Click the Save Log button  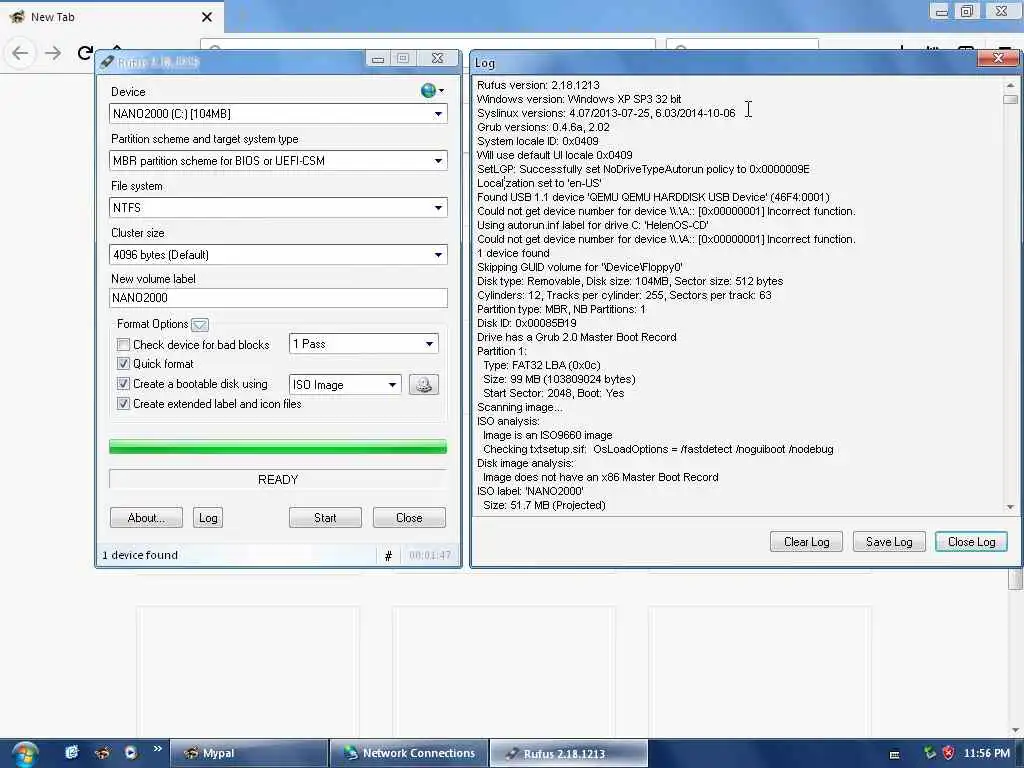(889, 542)
